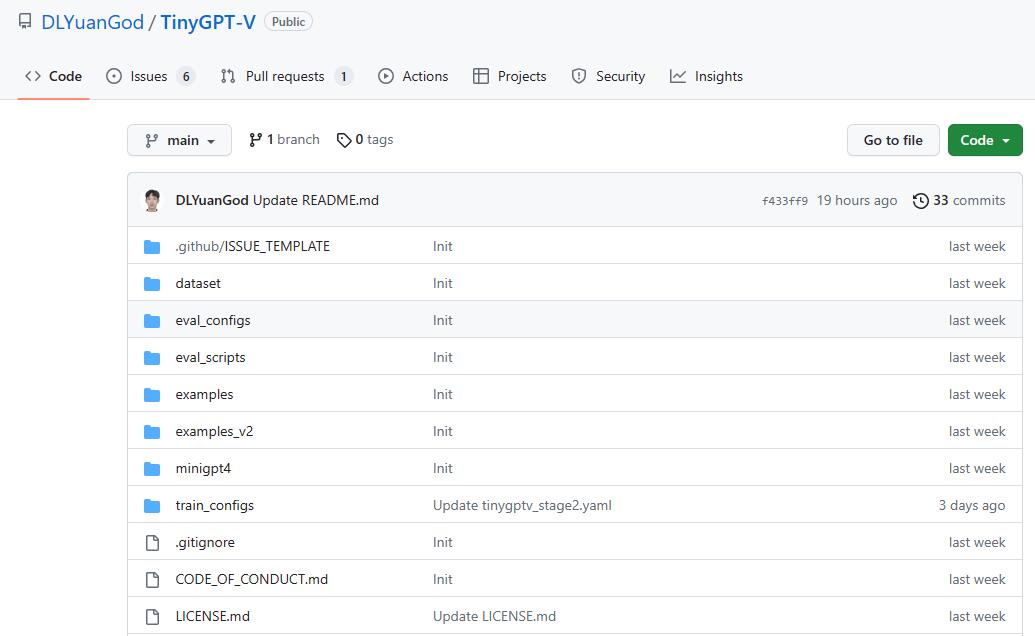Click the Pull requests icon
Image resolution: width=1035 pixels, height=636 pixels.
click(x=228, y=75)
